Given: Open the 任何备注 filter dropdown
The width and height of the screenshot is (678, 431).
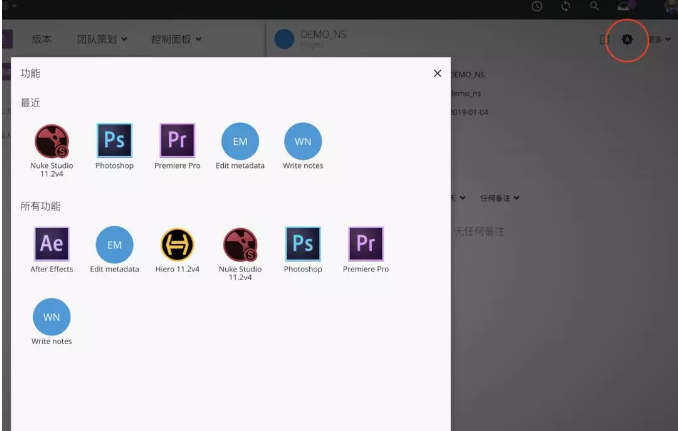Looking at the screenshot, I should (x=499, y=198).
